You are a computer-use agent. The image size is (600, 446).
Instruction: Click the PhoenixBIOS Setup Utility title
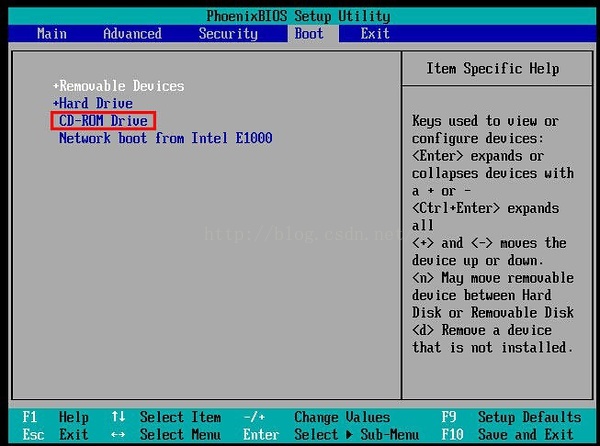298,16
